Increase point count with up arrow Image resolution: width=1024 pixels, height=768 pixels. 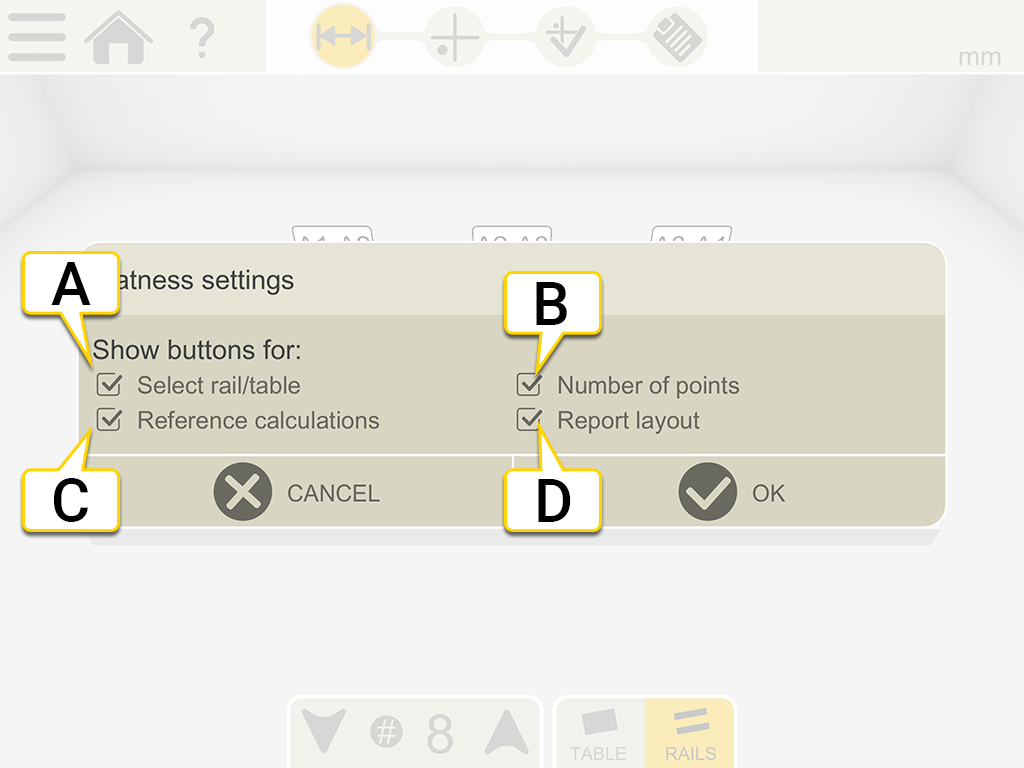click(x=507, y=733)
